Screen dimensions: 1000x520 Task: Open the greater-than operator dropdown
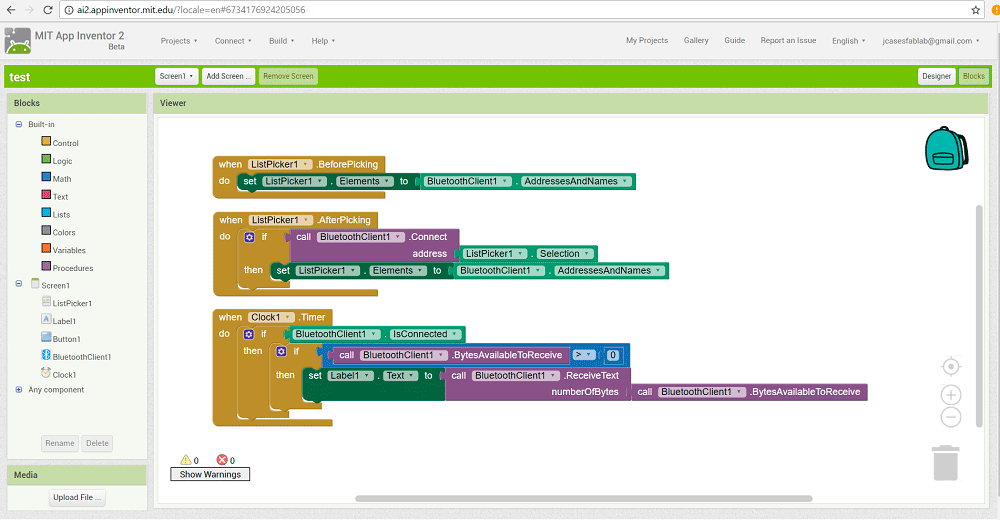coord(583,355)
